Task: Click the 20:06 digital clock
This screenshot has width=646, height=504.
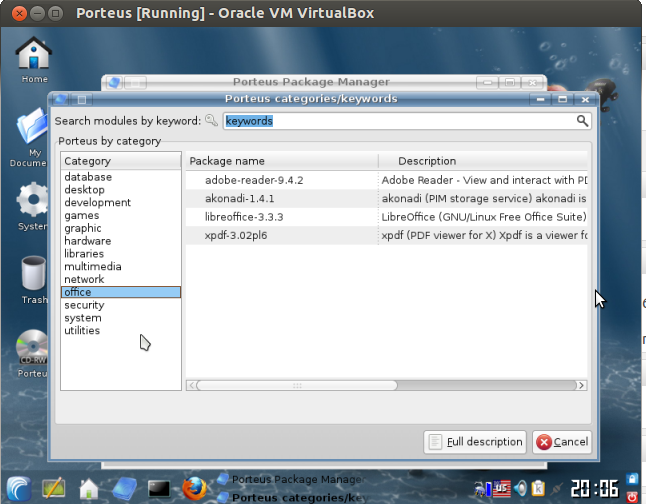Action: [595, 489]
